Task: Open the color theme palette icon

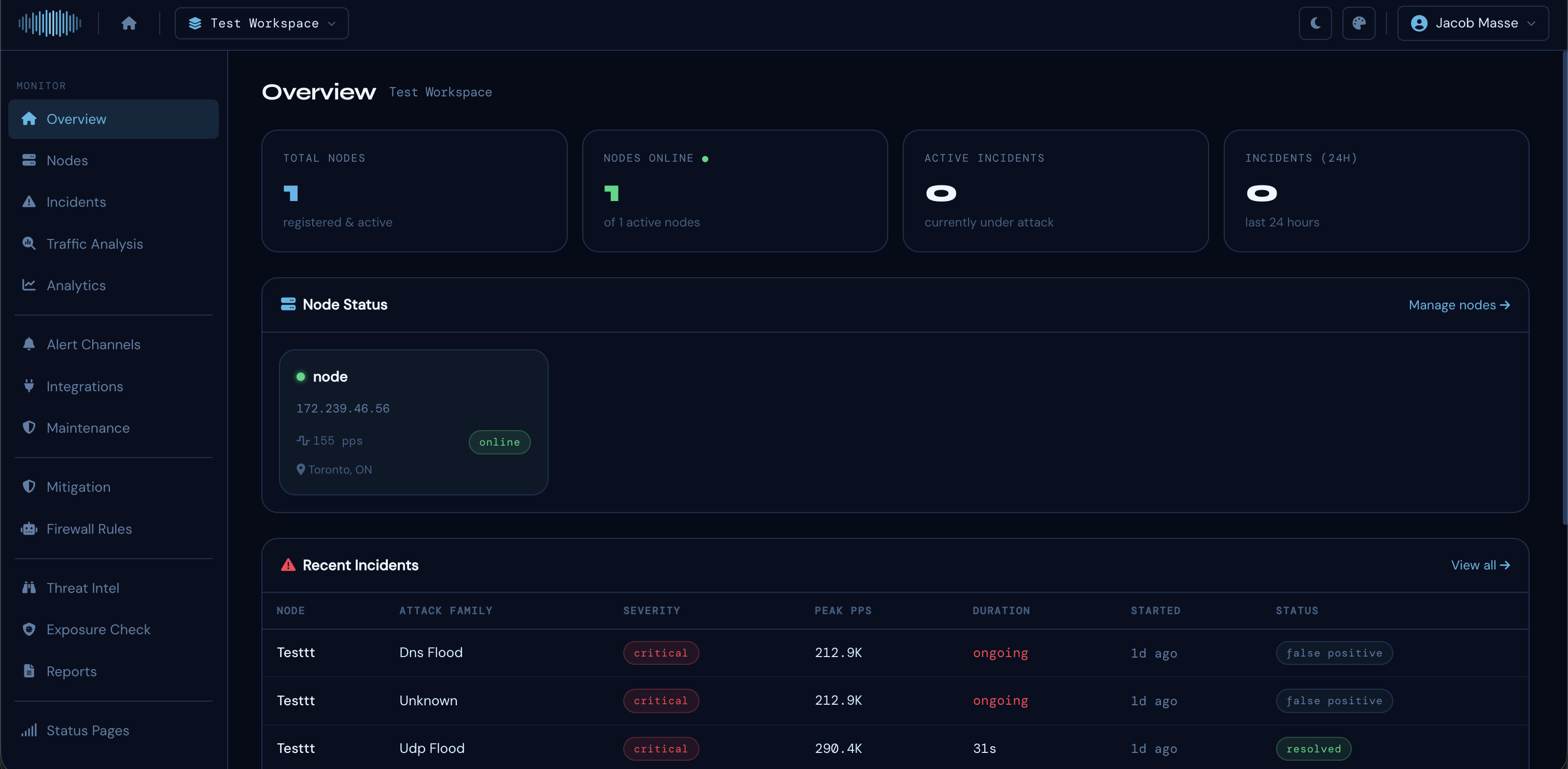Action: [x=1359, y=23]
